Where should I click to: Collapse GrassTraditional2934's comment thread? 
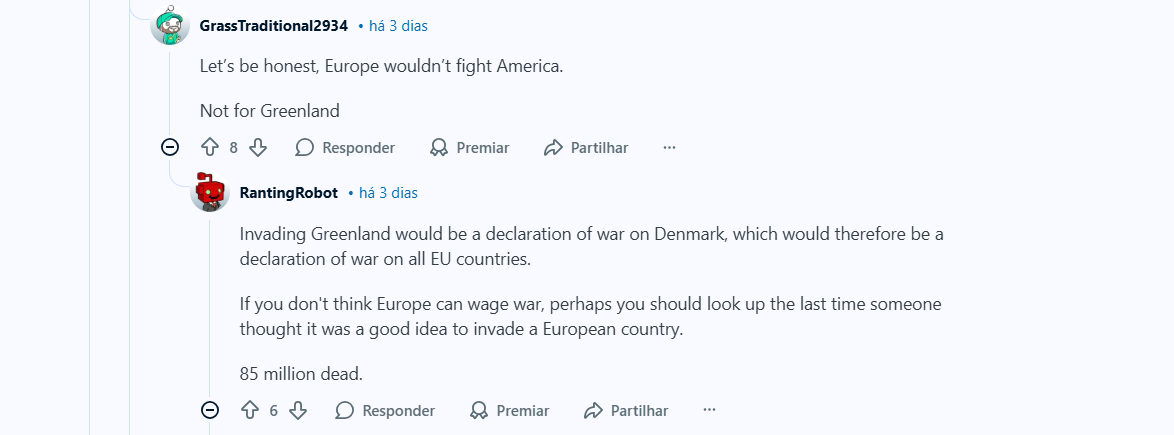pyautogui.click(x=170, y=147)
